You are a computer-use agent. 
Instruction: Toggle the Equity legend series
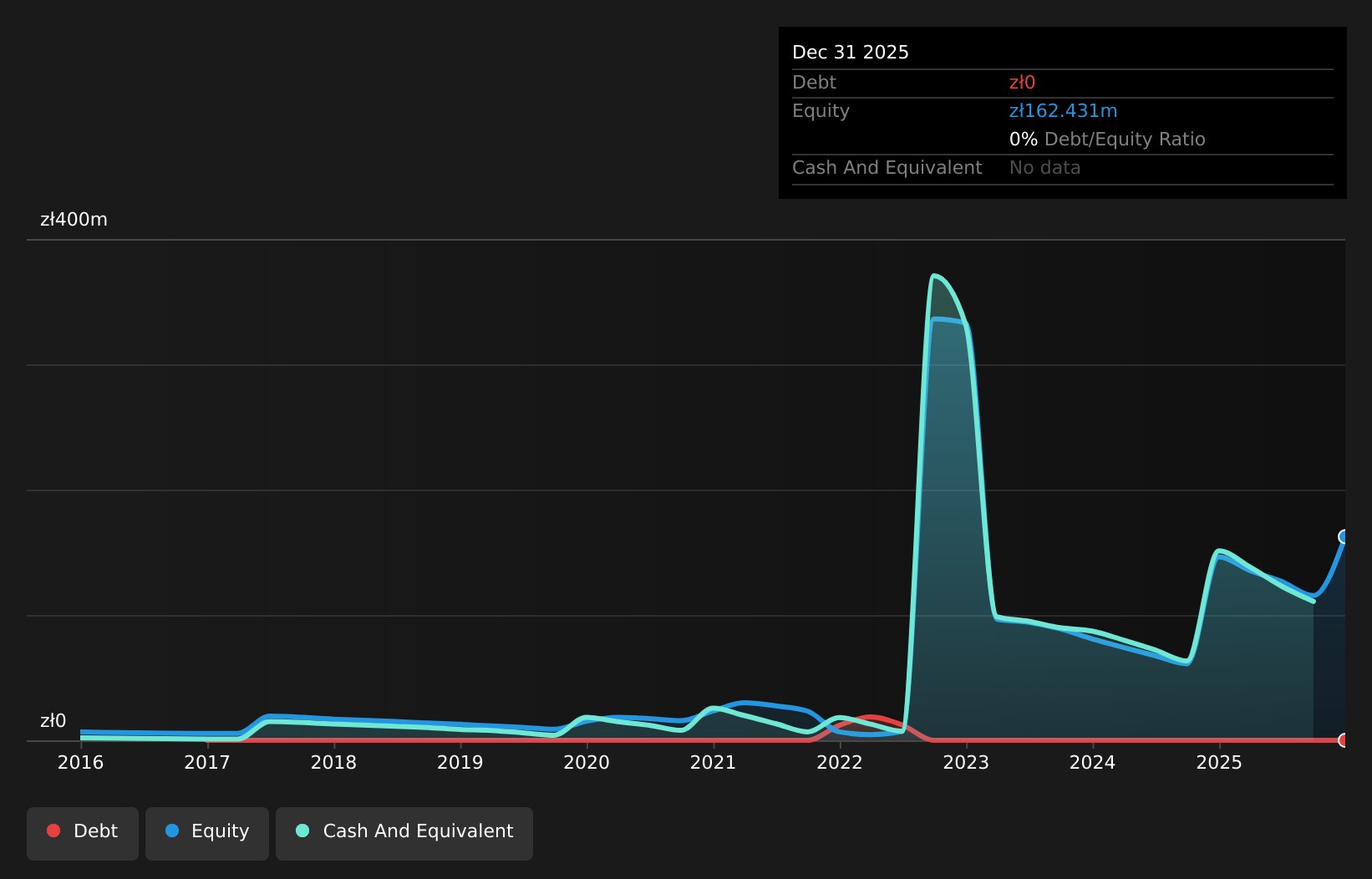(x=207, y=833)
